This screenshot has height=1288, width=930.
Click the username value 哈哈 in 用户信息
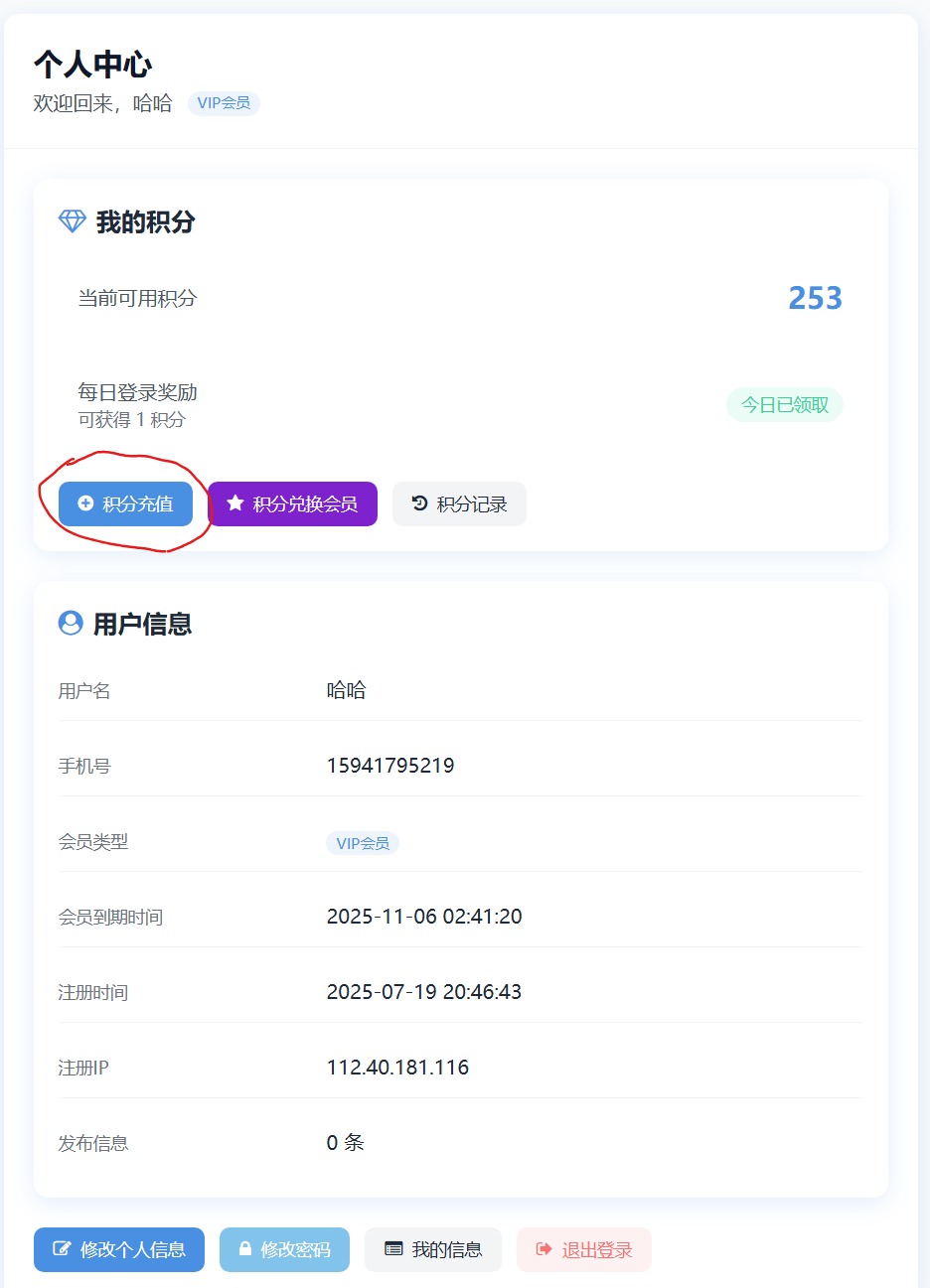(x=346, y=690)
